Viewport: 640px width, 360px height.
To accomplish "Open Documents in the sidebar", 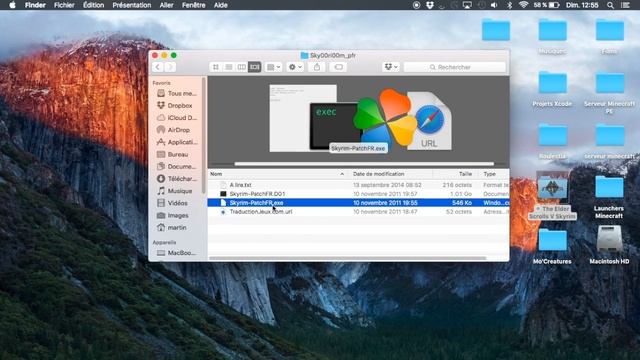I will click(x=177, y=167).
